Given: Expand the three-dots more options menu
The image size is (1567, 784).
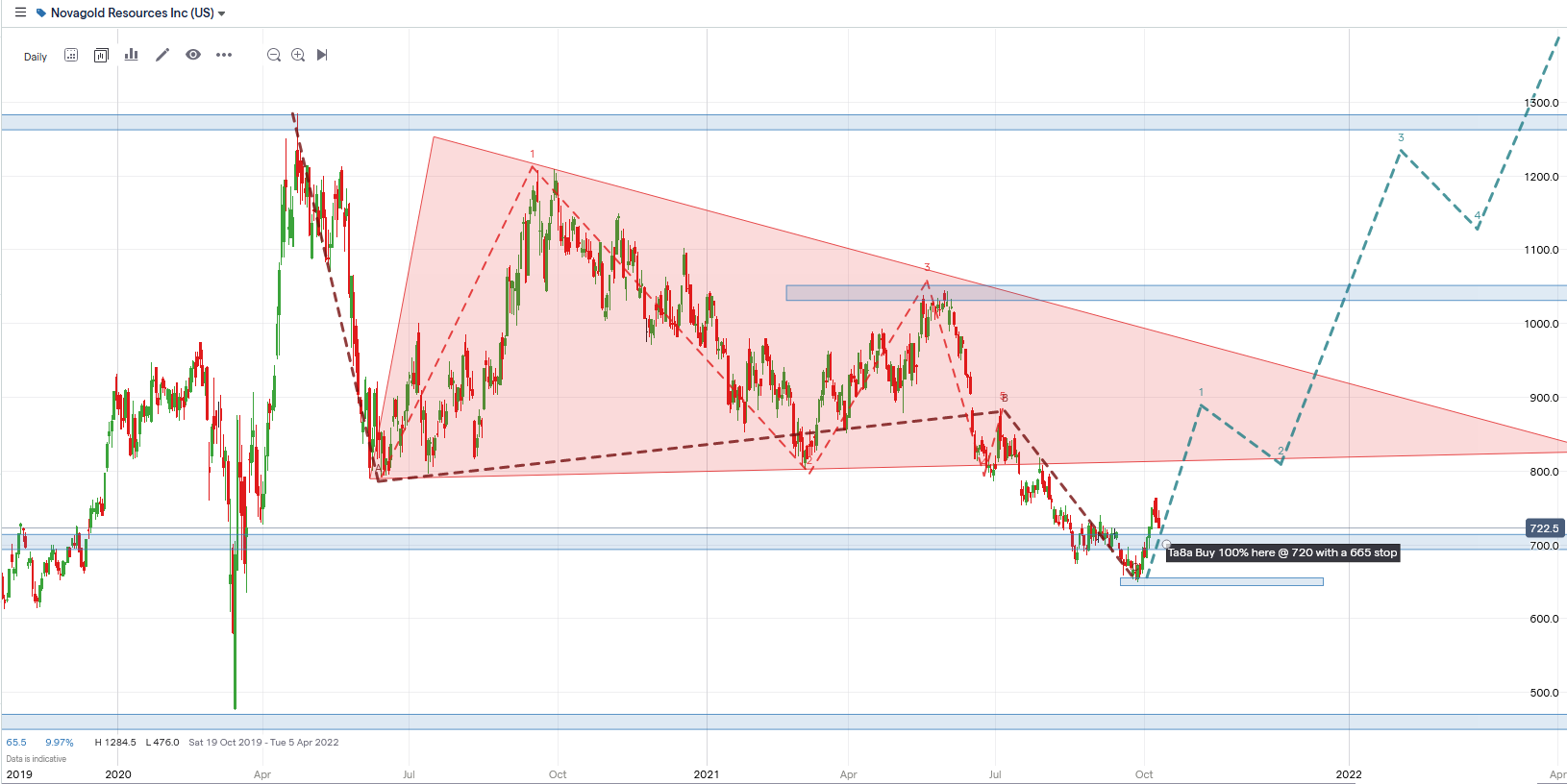Looking at the screenshot, I should click(224, 55).
